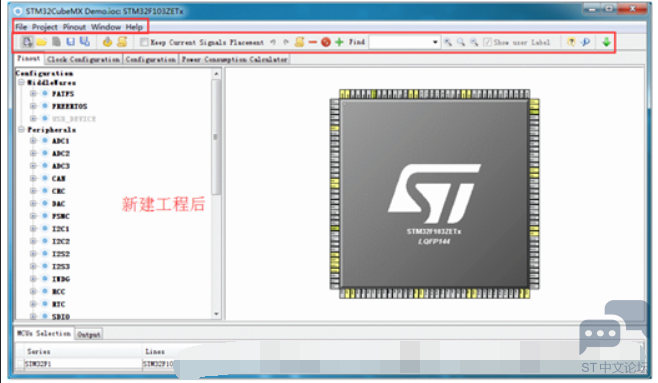Switch to the Output tab

[x=89, y=334]
